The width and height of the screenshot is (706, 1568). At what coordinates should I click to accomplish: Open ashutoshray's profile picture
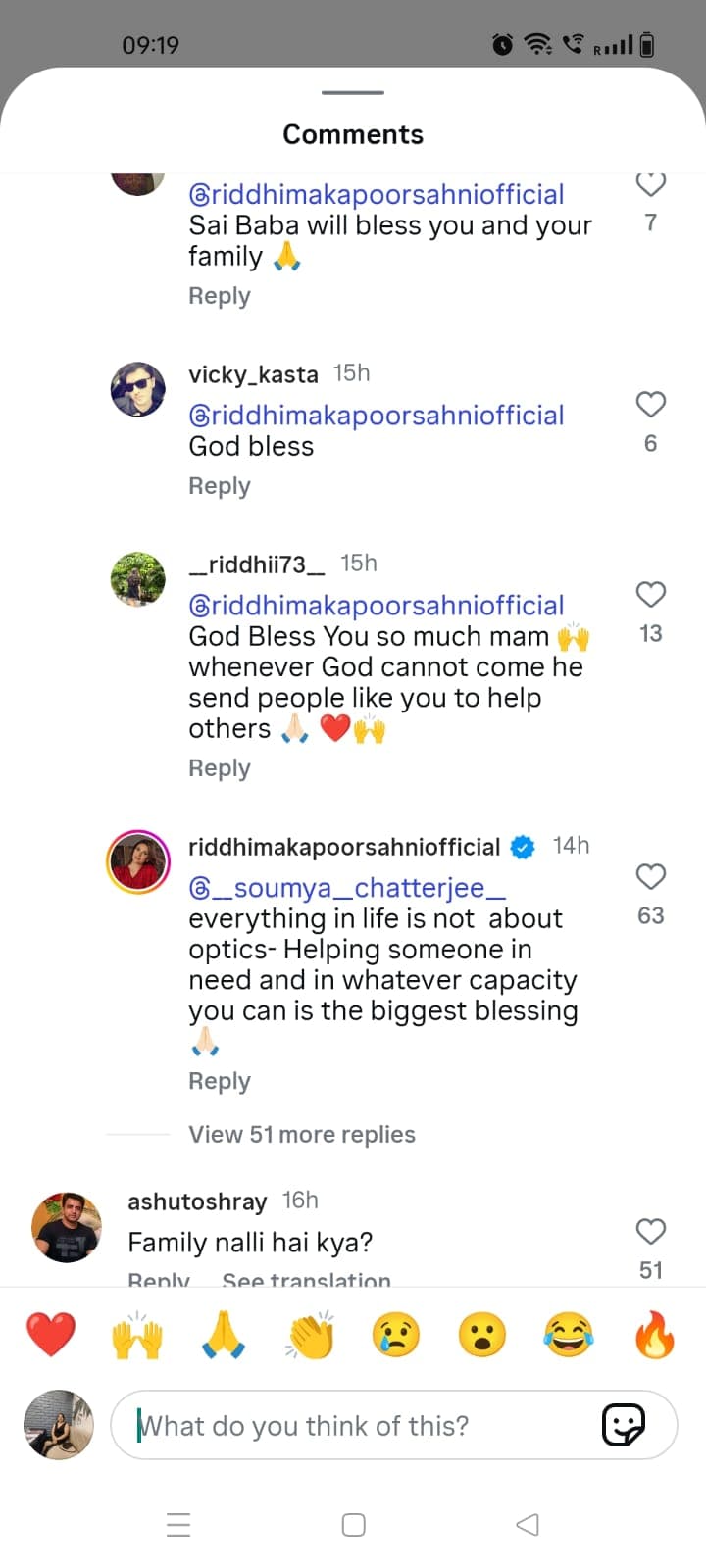click(x=67, y=1227)
